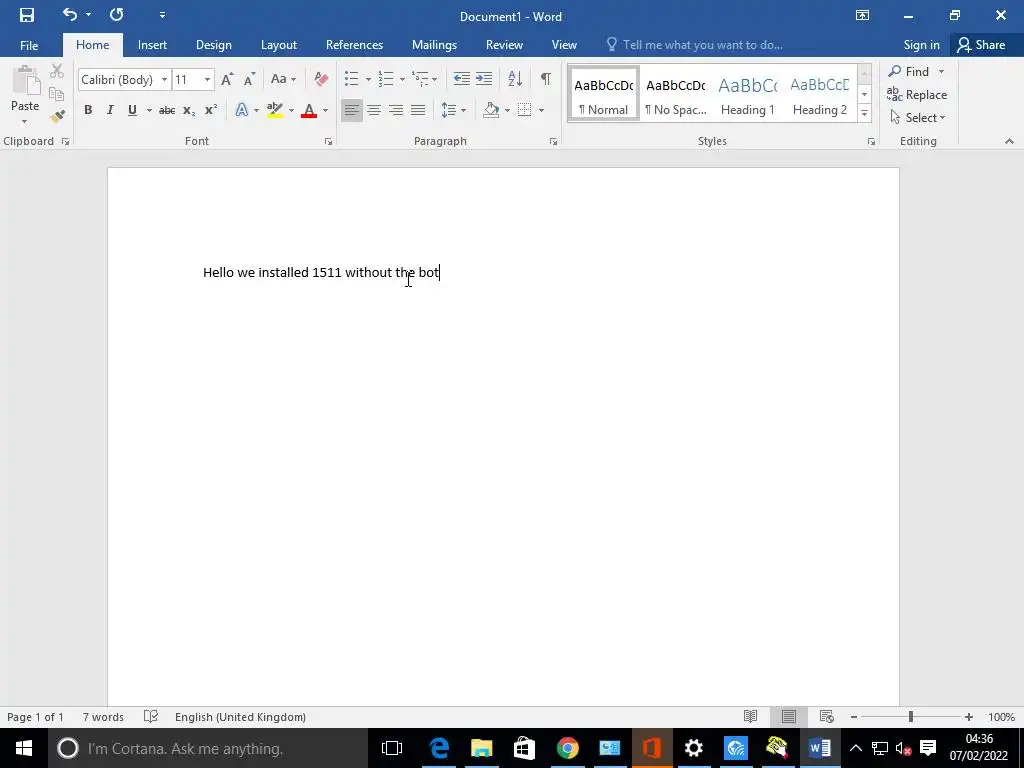Click the zoom slider handle
1024x768 pixels.
910,717
